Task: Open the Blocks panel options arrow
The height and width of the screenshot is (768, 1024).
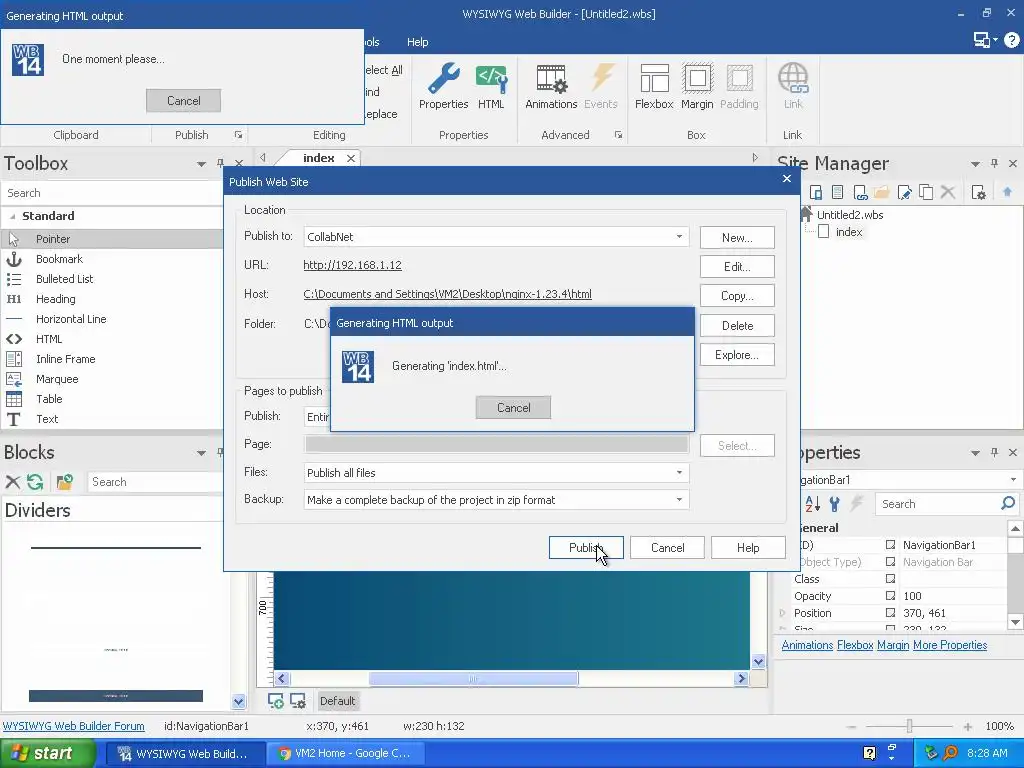Action: click(201, 453)
